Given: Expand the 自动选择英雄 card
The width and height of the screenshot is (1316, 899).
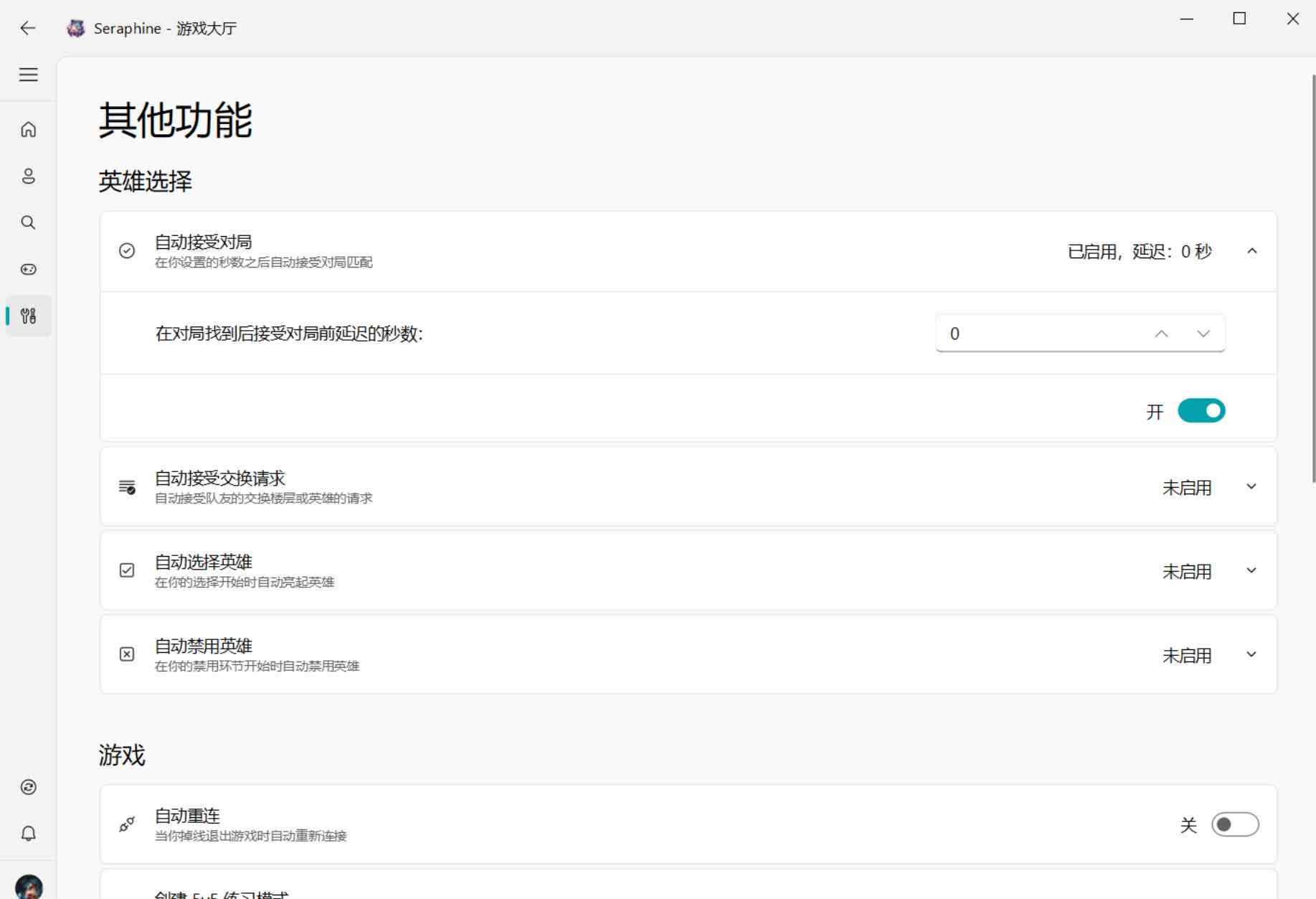Looking at the screenshot, I should [1251, 570].
